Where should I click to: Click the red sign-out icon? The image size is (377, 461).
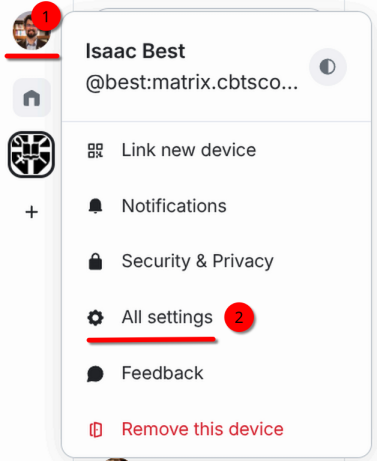click(96, 429)
